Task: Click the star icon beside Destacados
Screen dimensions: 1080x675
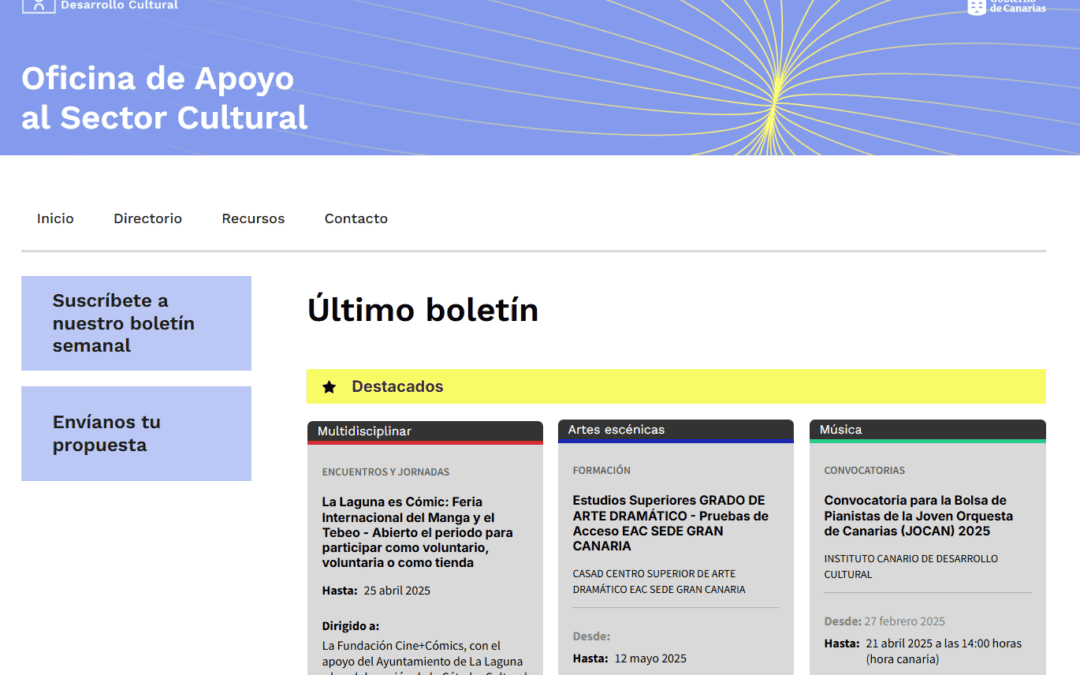Action: pyautogui.click(x=329, y=387)
